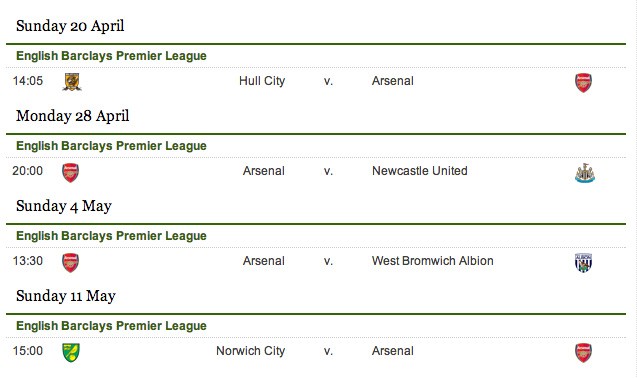Open the Hull City team link
Screen dimensions: 637x378
click(x=262, y=81)
